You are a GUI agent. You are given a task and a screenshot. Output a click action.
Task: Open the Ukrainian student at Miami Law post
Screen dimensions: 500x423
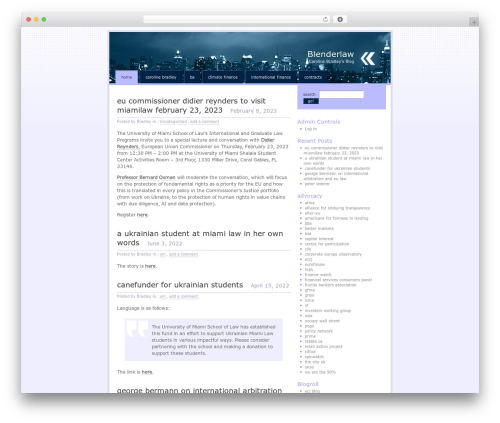click(200, 238)
